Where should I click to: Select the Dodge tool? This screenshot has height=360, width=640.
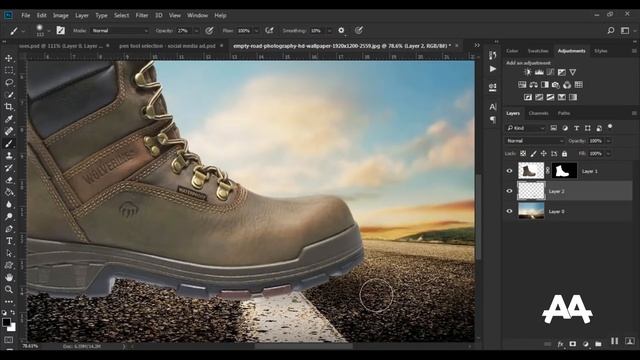9,217
